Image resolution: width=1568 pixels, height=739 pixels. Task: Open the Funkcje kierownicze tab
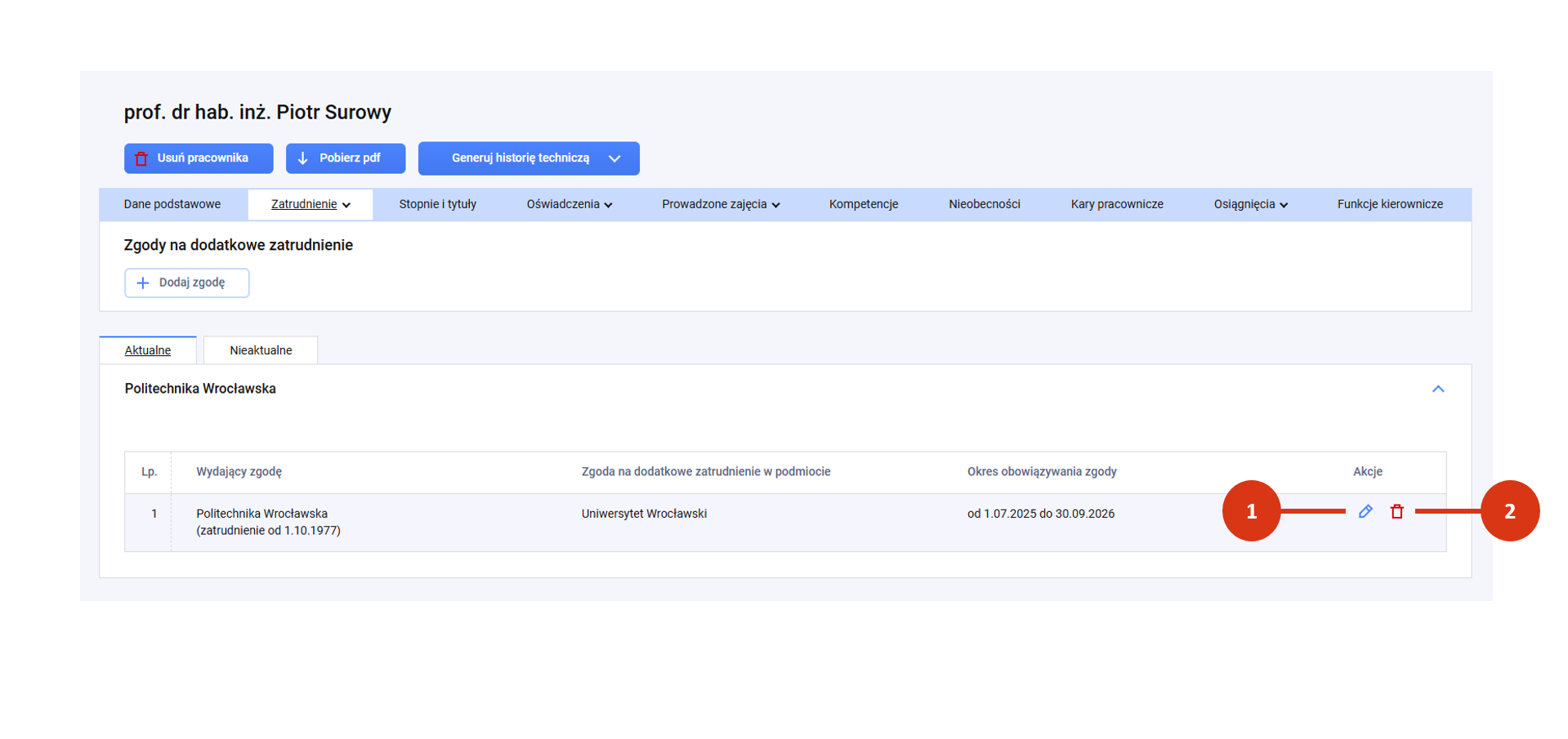point(1390,204)
